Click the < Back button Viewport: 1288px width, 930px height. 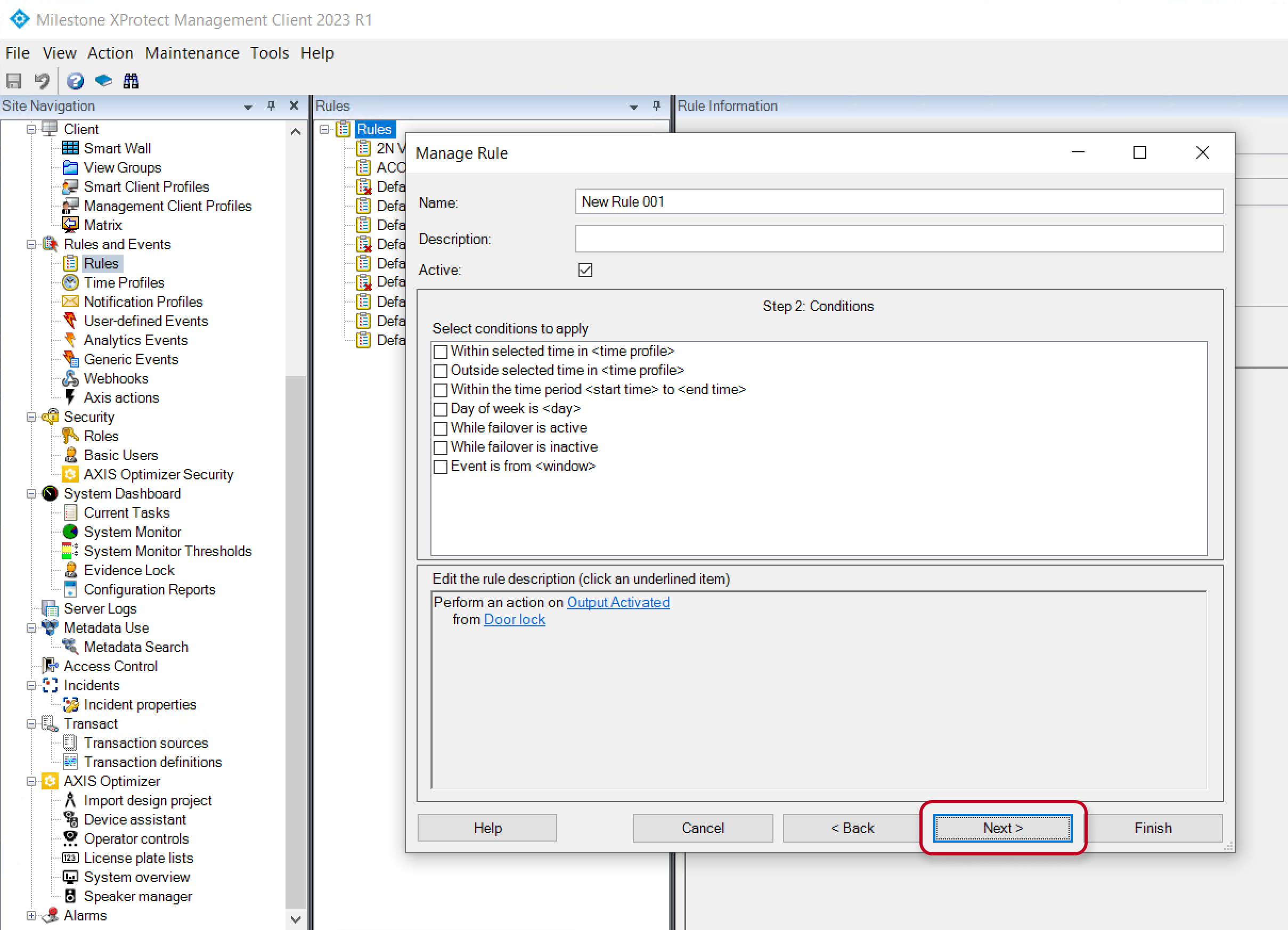[x=852, y=828]
